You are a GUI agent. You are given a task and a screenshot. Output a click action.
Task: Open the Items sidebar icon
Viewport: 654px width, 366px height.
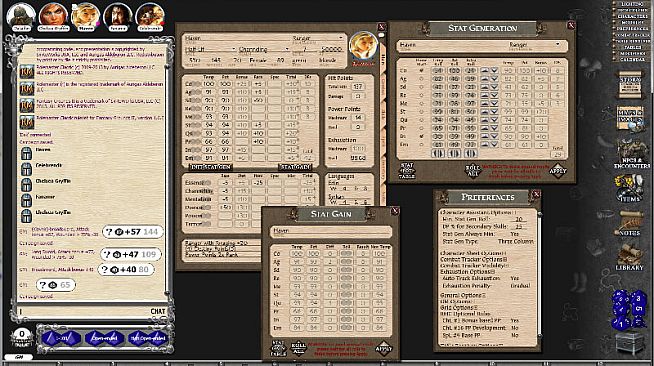click(x=629, y=189)
